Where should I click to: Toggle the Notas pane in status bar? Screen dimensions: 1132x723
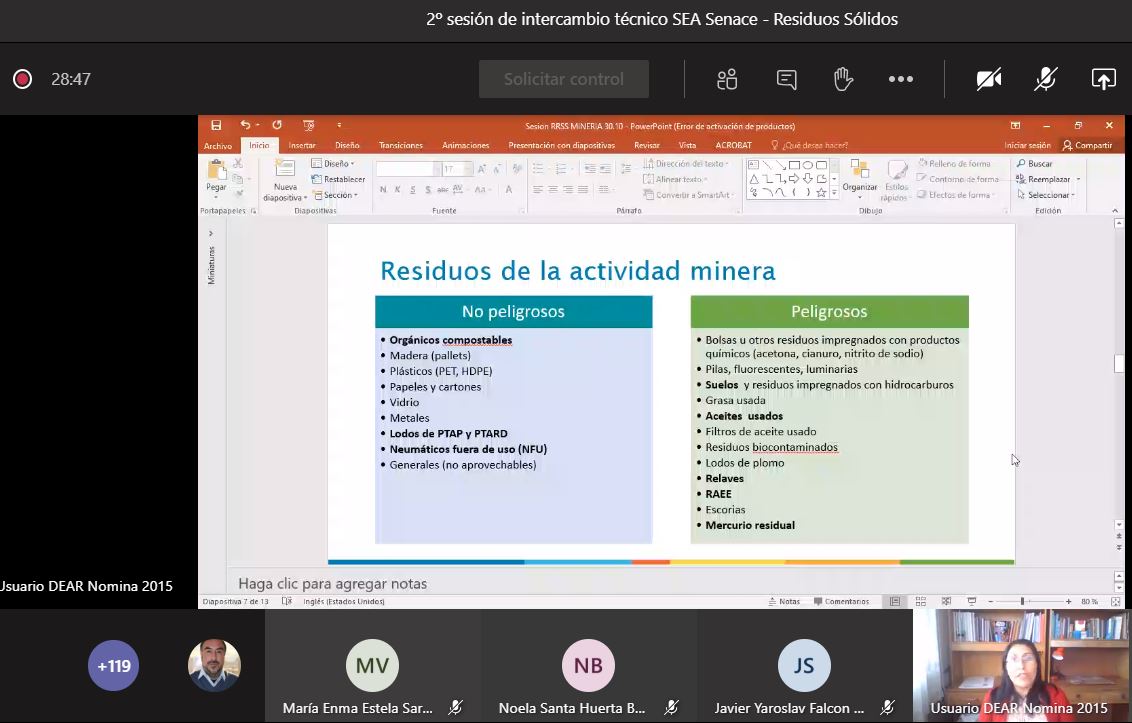783,602
